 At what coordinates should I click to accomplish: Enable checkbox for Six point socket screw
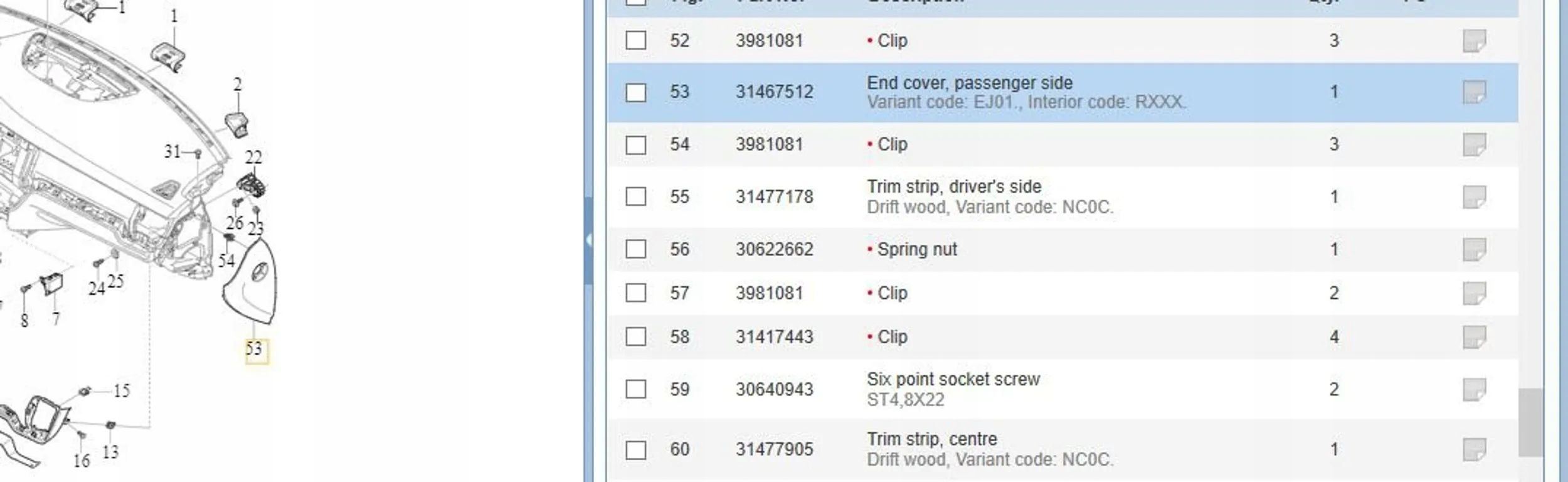[x=636, y=389]
